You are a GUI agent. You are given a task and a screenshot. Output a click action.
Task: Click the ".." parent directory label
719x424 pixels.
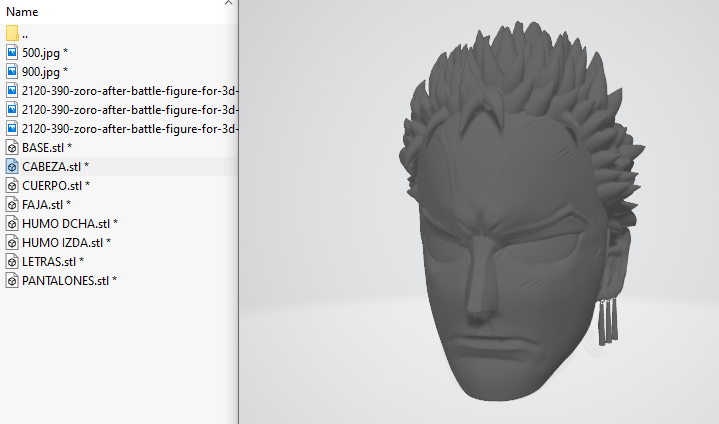tap(25, 36)
